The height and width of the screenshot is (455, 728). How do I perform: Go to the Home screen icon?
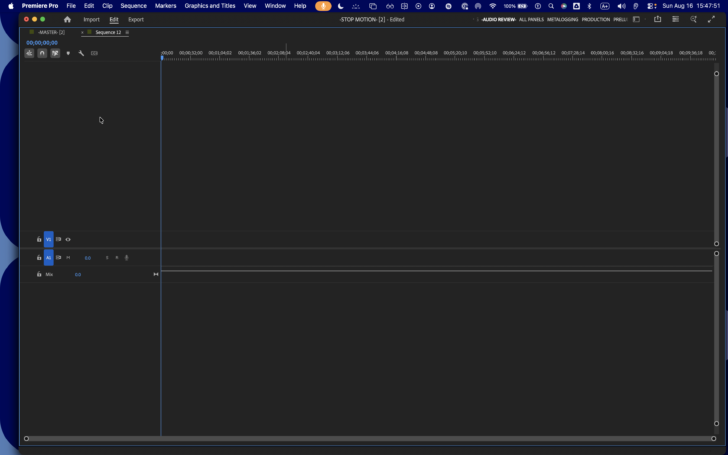67,20
